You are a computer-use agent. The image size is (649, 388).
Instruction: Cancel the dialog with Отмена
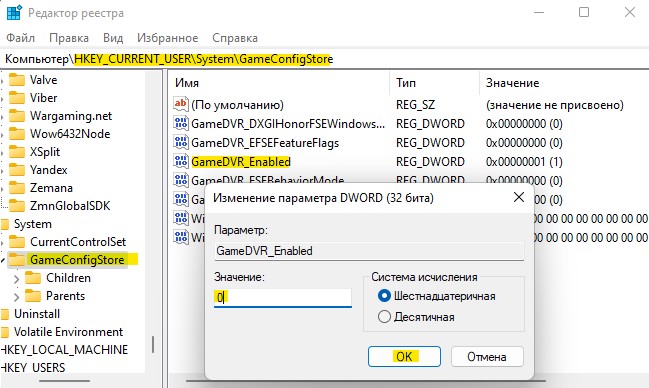tap(487, 357)
